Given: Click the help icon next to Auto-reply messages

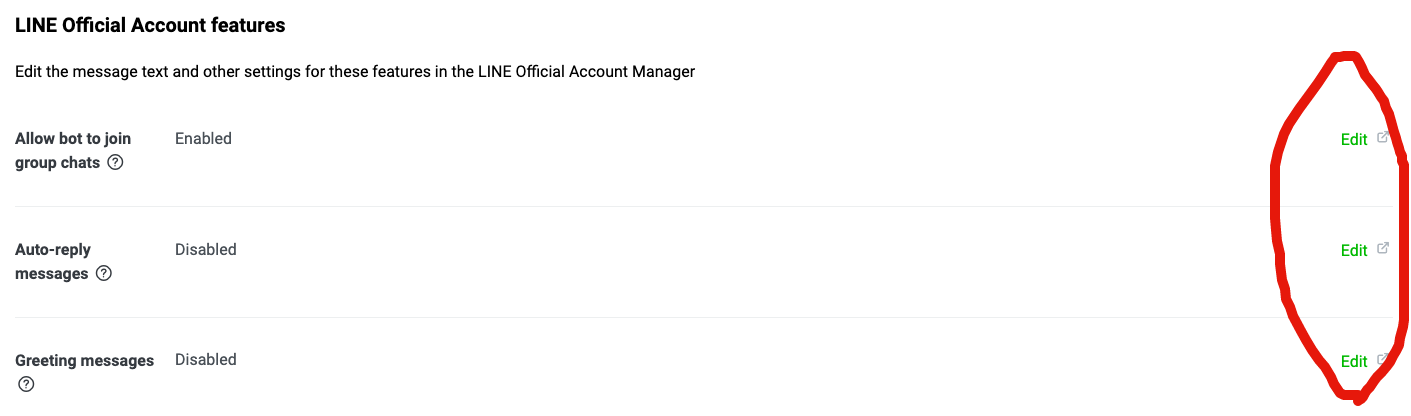Looking at the screenshot, I should coord(104,274).
